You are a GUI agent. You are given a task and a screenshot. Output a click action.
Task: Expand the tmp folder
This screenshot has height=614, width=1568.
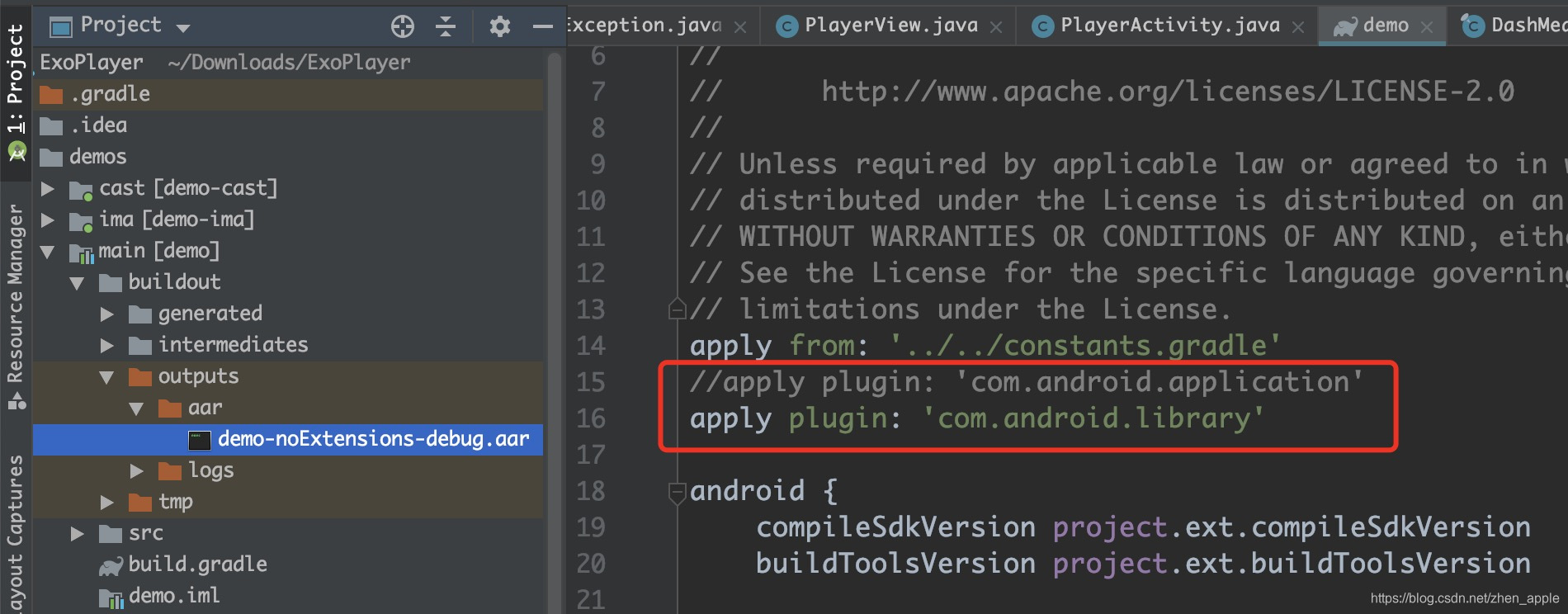click(107, 503)
